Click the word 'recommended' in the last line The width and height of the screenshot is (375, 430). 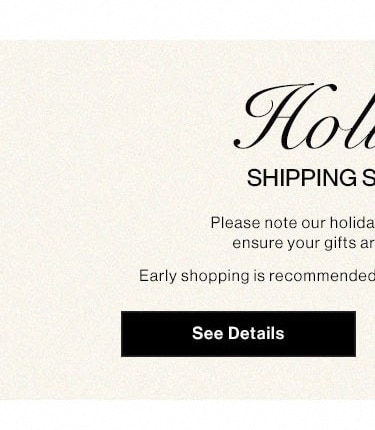click(x=322, y=276)
